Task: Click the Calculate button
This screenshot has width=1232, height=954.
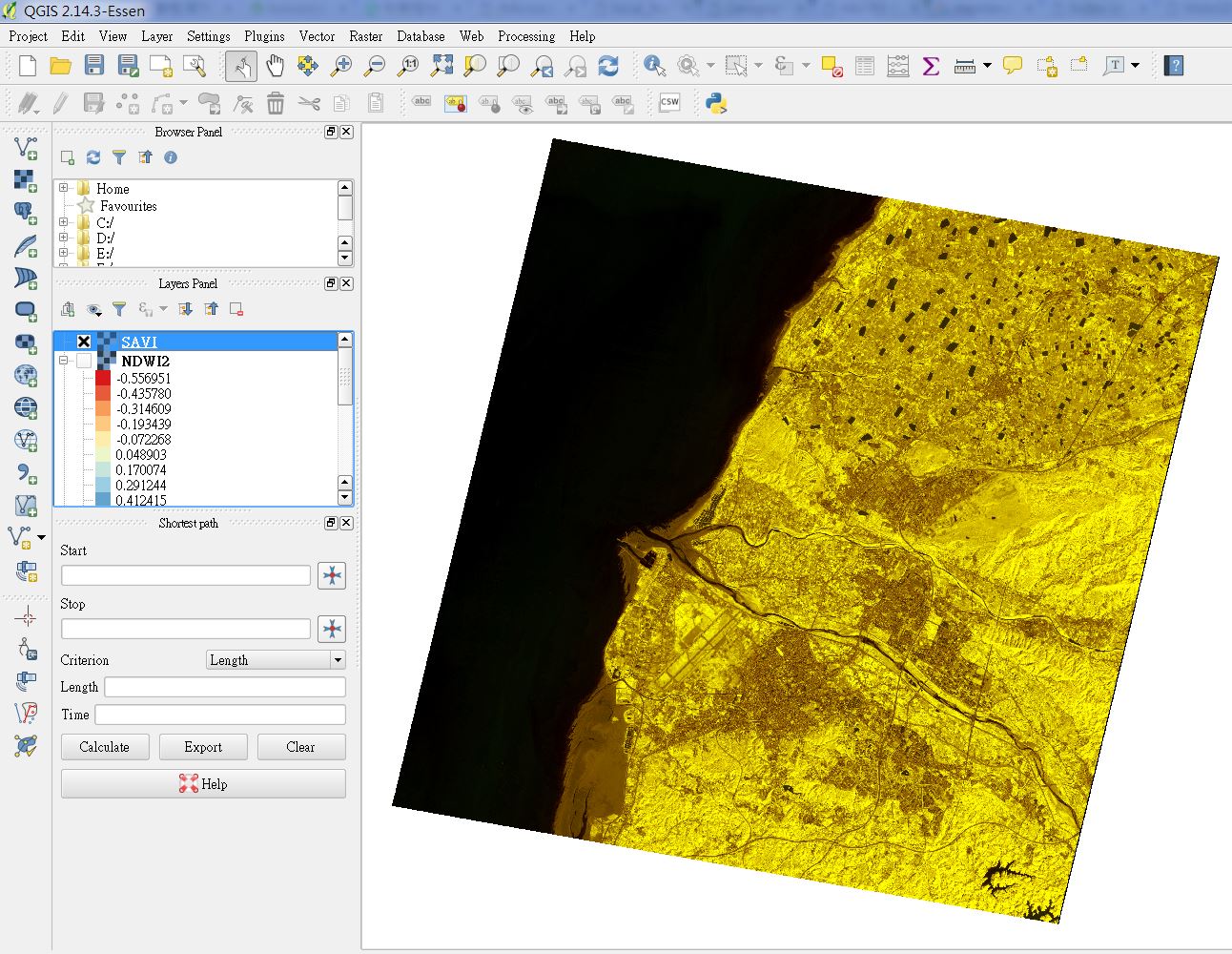Action: click(x=105, y=747)
